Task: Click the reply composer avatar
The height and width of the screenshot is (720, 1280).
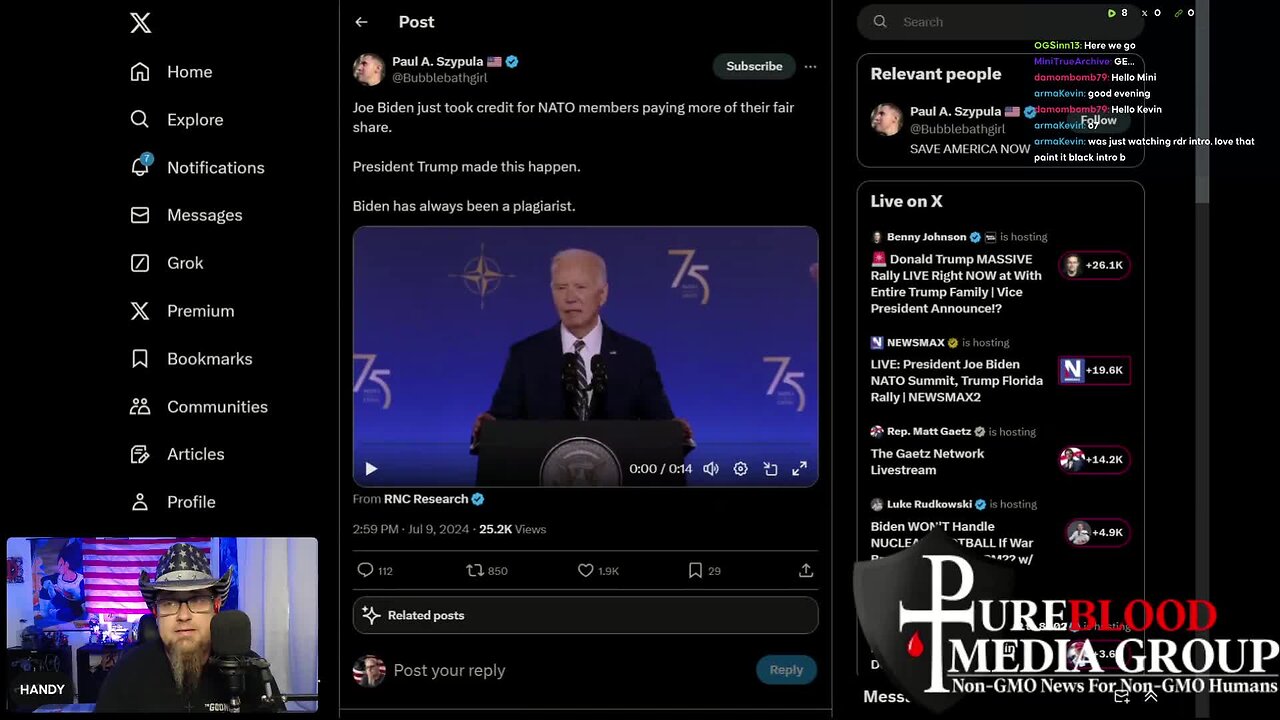Action: (x=369, y=670)
